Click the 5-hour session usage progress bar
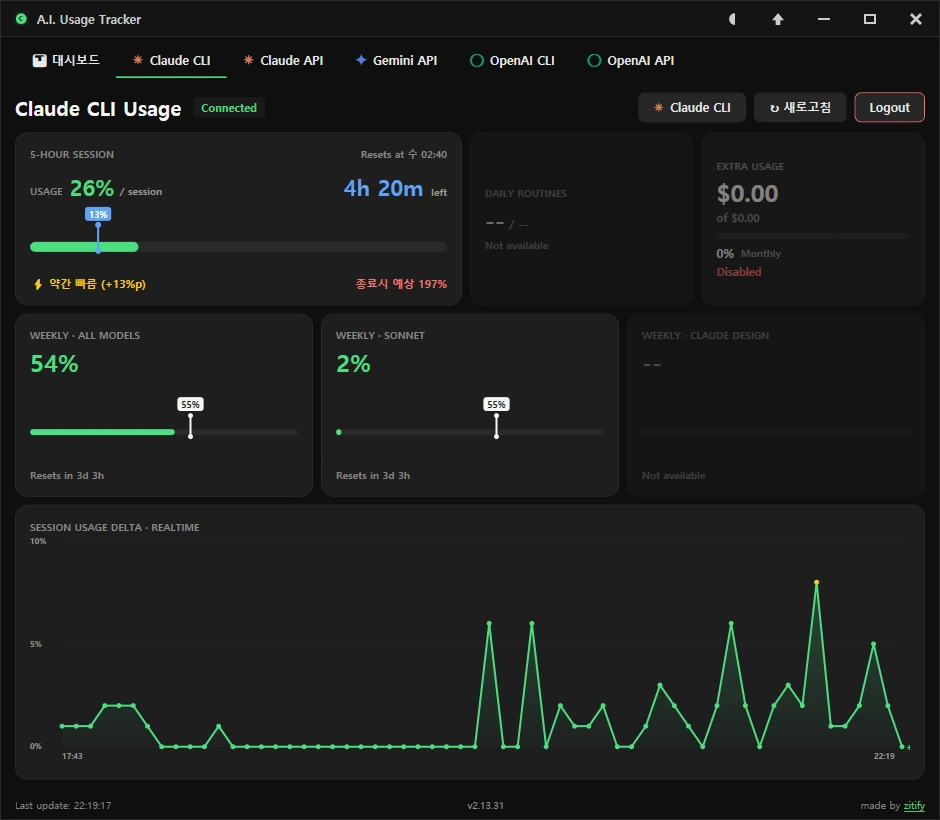 click(x=239, y=247)
